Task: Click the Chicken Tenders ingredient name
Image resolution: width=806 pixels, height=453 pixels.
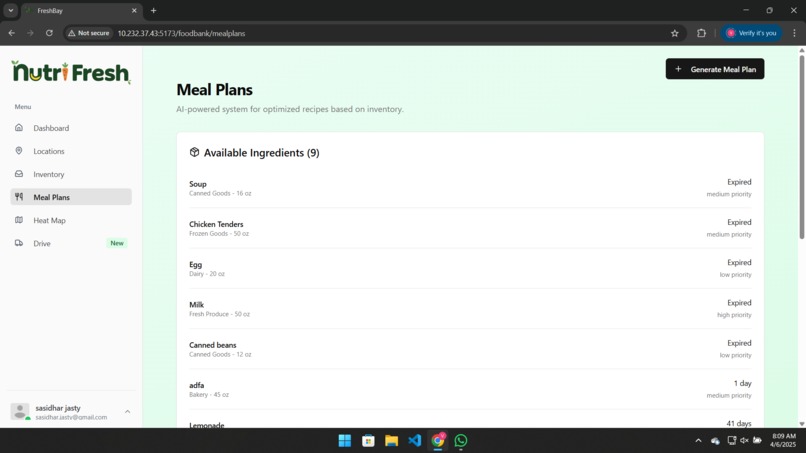Action: point(216,224)
